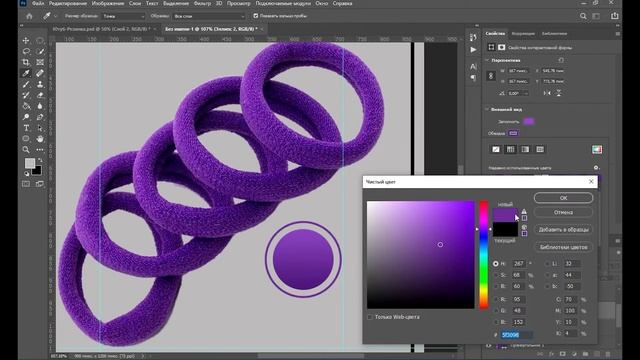Image resolution: width=640 pixels, height=360 pixels.
Task: Open the rotation angle dropdown
Action: click(x=526, y=93)
